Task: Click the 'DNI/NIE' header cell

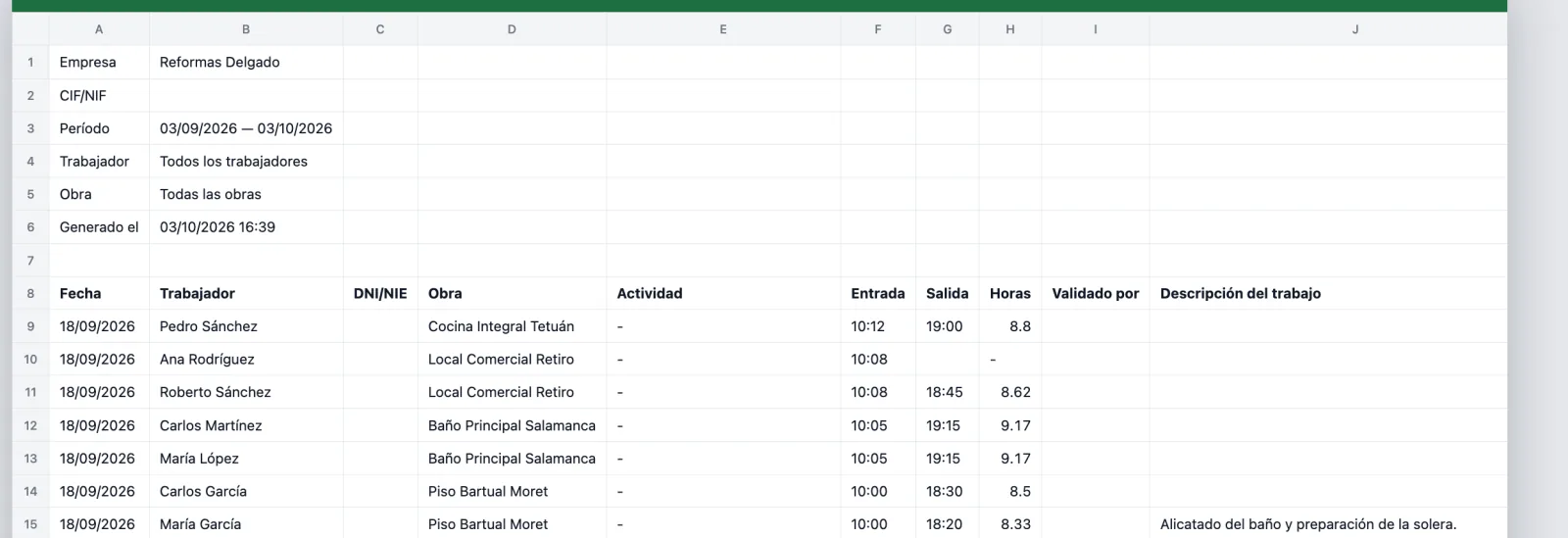Action: 380,293
